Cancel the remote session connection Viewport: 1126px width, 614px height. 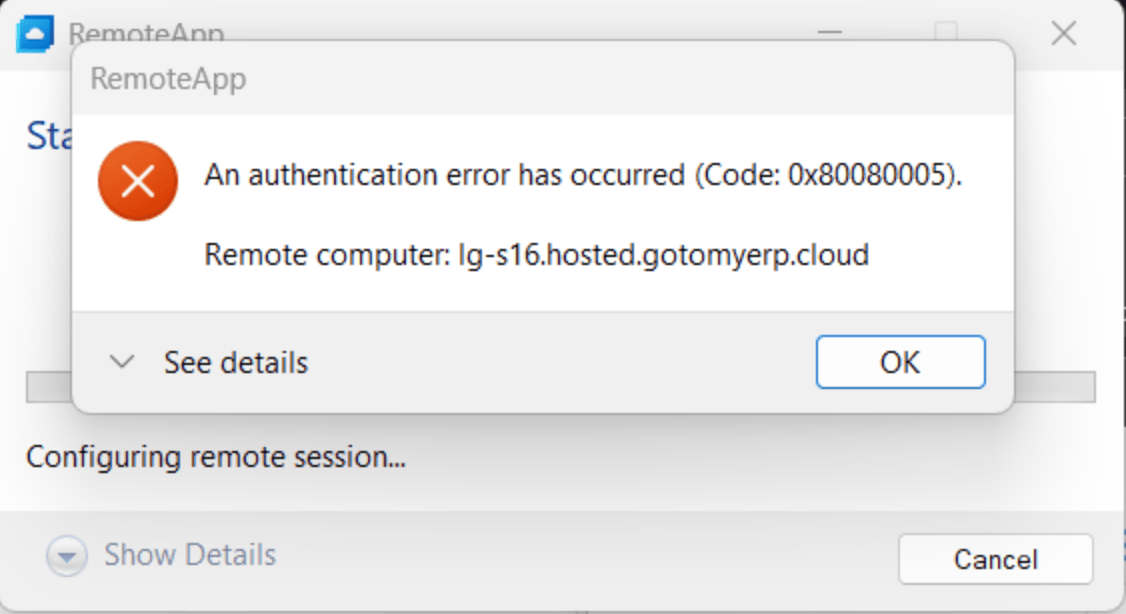pyautogui.click(x=995, y=559)
